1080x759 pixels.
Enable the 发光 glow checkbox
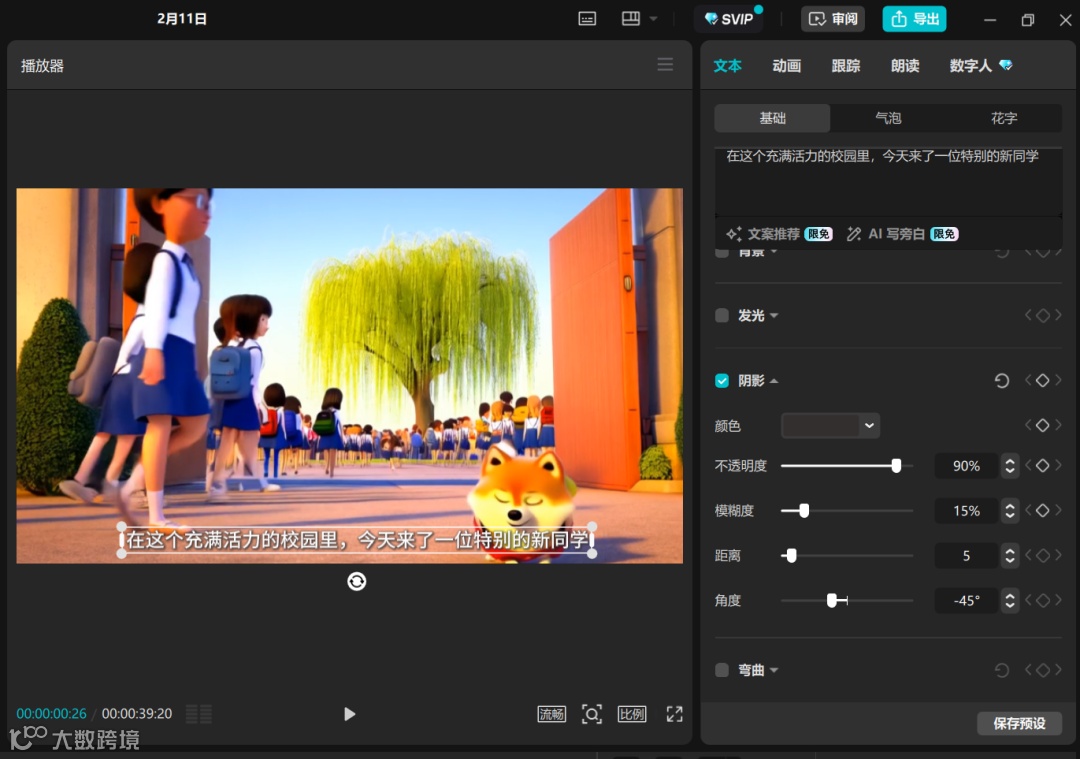722,315
